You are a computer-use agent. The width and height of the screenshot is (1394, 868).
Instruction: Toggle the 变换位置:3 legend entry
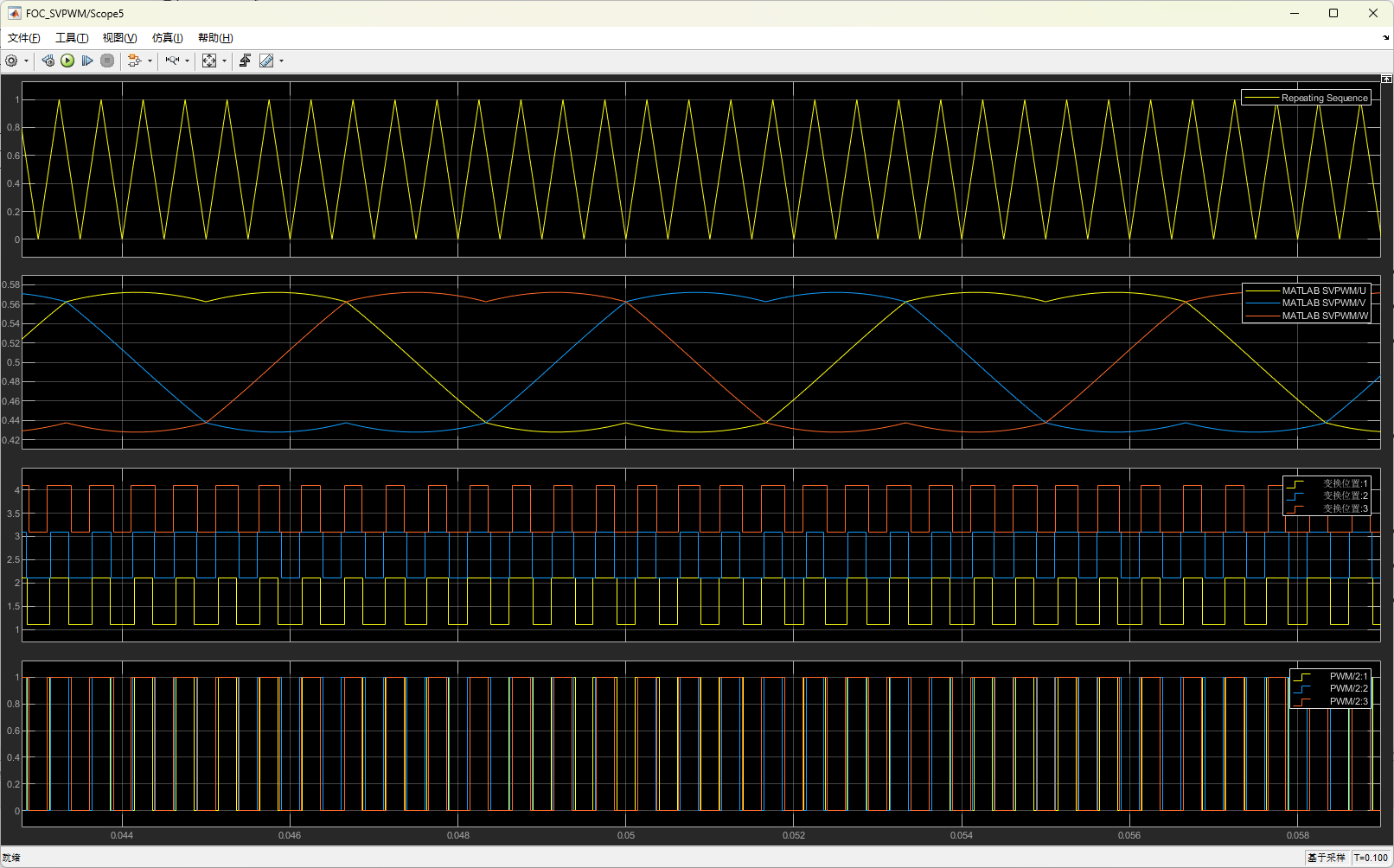coord(1327,508)
